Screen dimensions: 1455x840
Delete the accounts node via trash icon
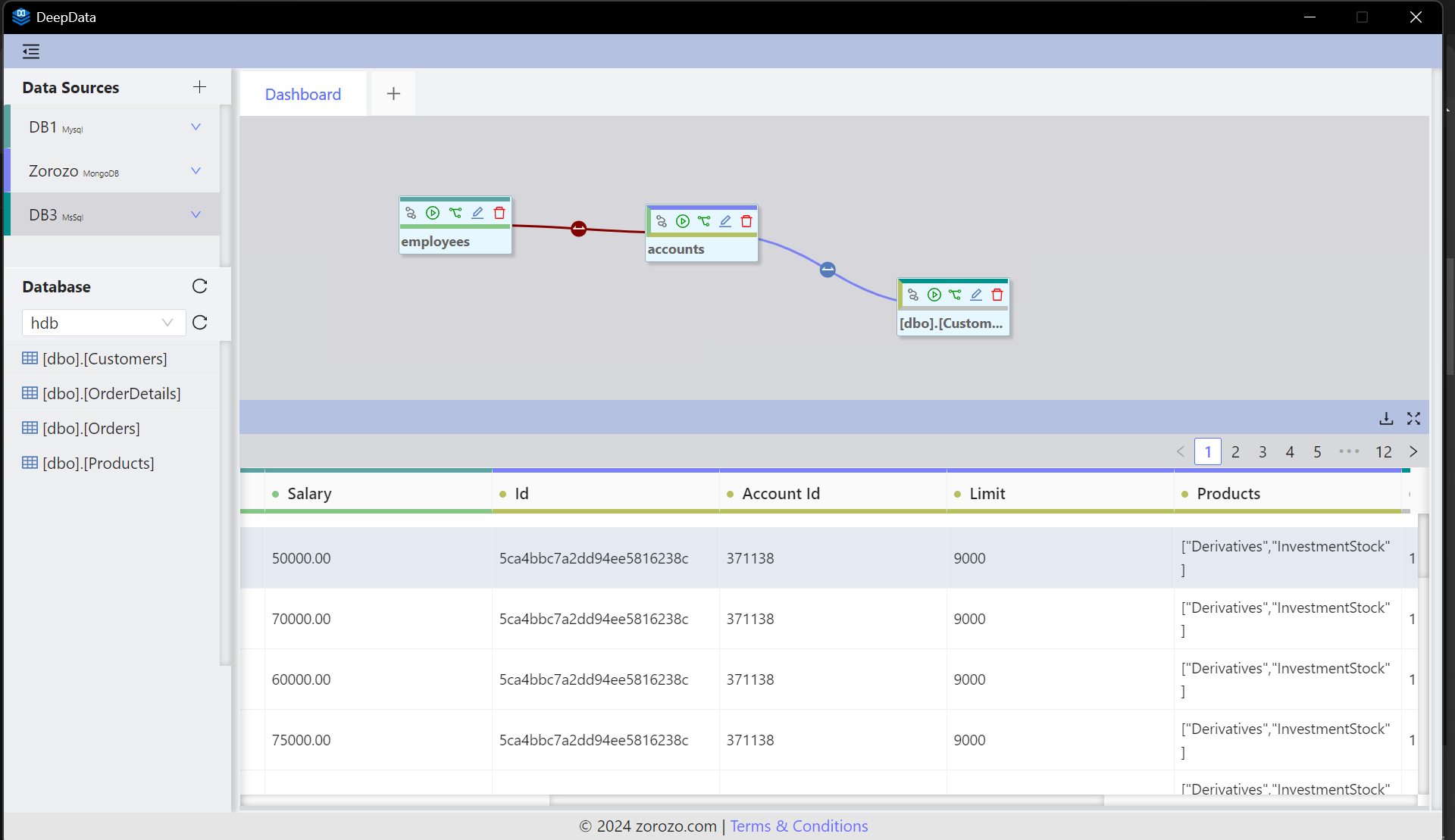tap(746, 221)
